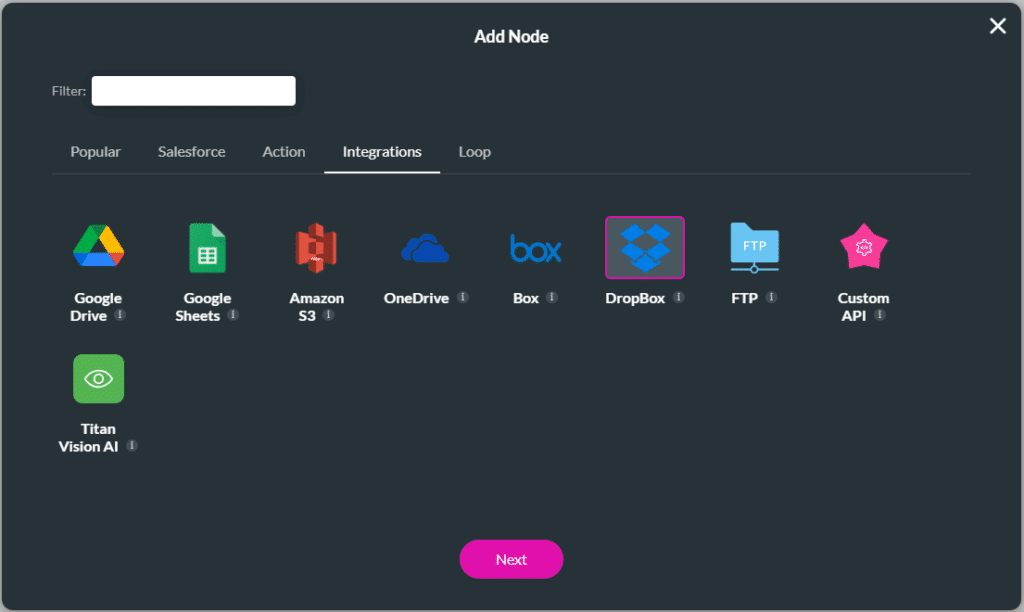Pick the Amazon S3 integration icon
This screenshot has height=612, width=1024.
click(316, 247)
